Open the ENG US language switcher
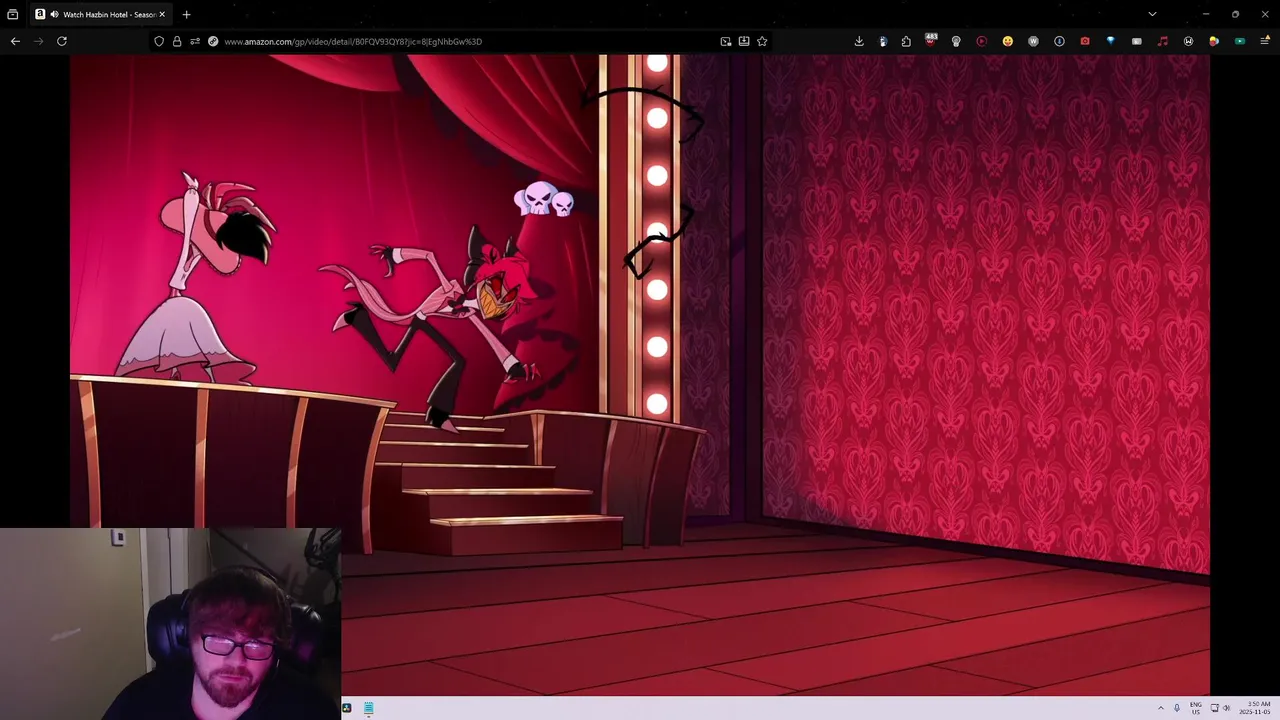The image size is (1280, 720). [x=1196, y=708]
